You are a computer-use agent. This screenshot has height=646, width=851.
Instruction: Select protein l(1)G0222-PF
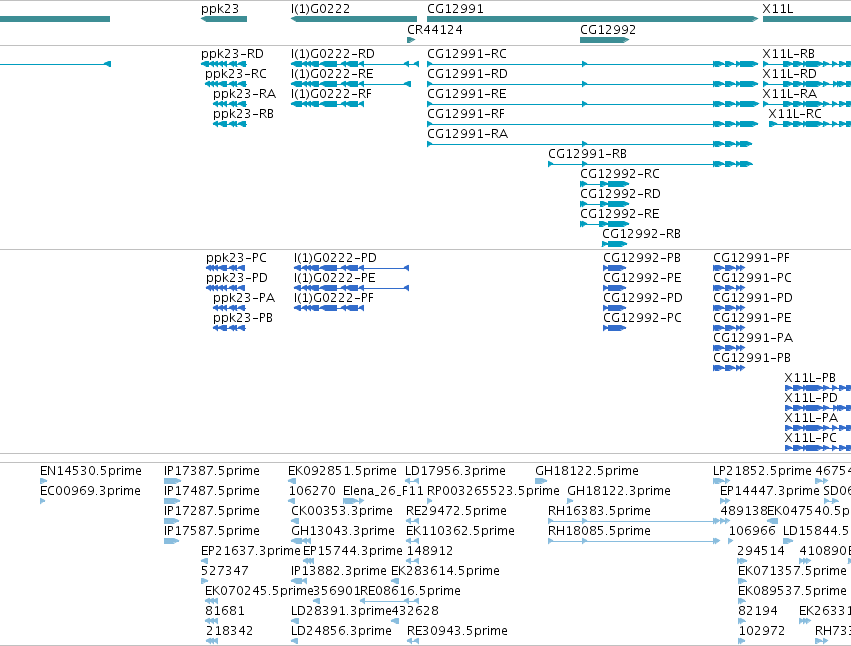(334, 298)
